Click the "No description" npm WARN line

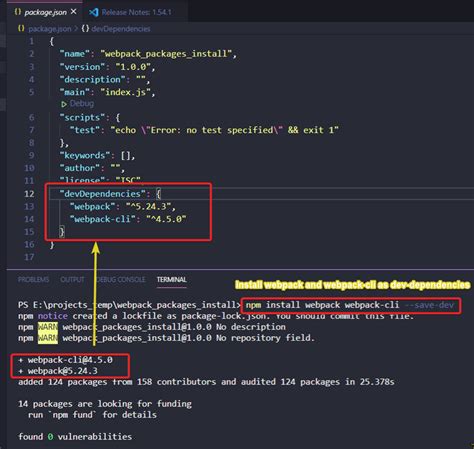[x=152, y=327]
